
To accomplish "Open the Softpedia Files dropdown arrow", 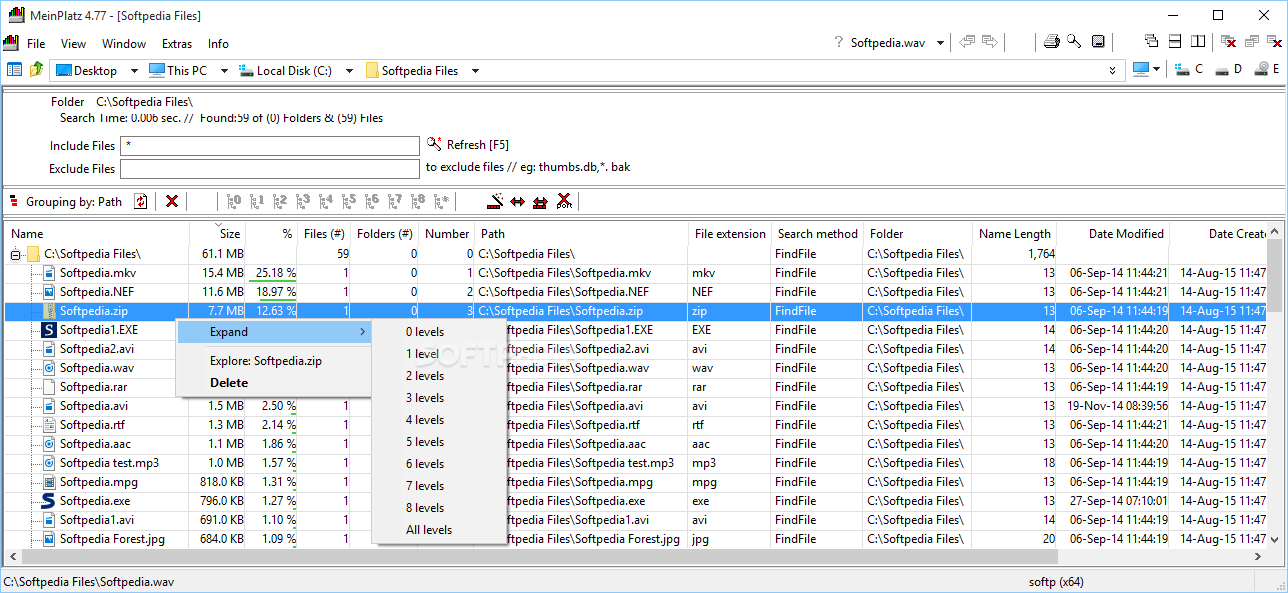I will tap(475, 71).
